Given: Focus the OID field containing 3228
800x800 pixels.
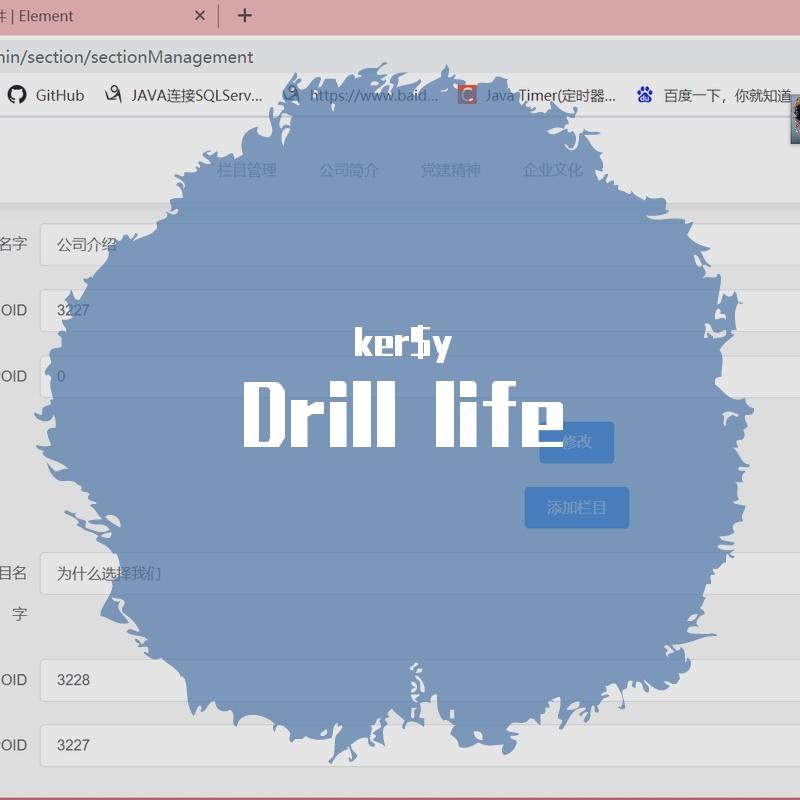Looking at the screenshot, I should [420, 680].
